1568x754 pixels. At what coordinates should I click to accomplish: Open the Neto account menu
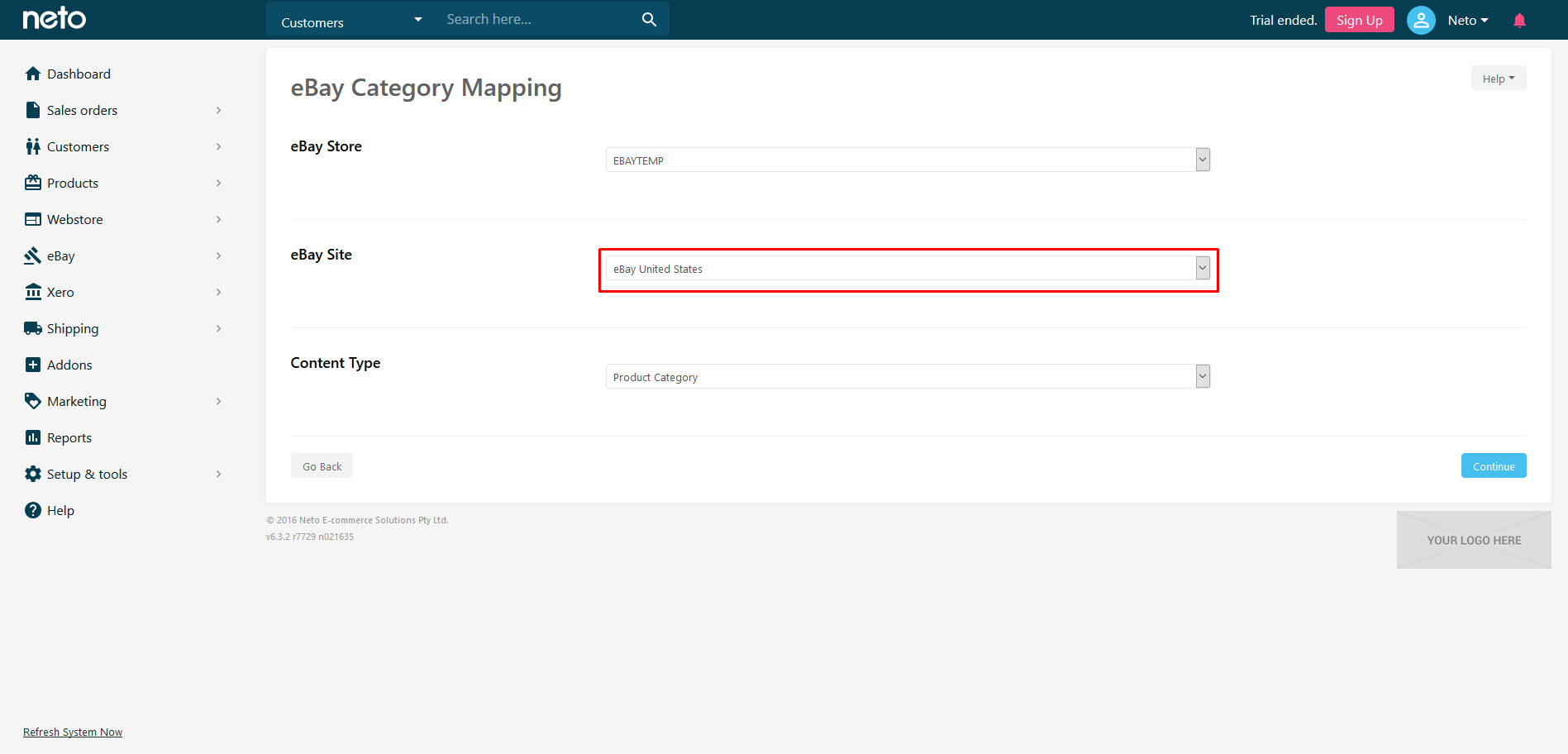pyautogui.click(x=1468, y=20)
